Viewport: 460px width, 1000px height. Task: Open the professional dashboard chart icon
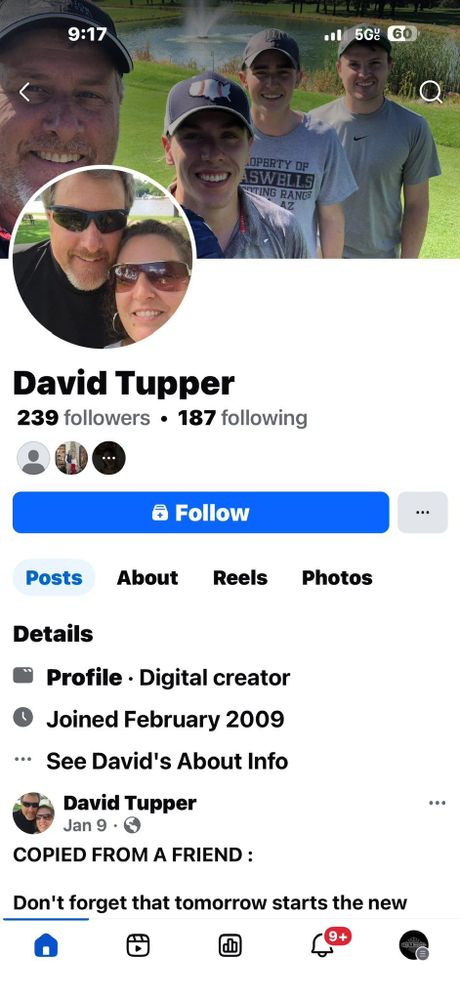pos(230,945)
